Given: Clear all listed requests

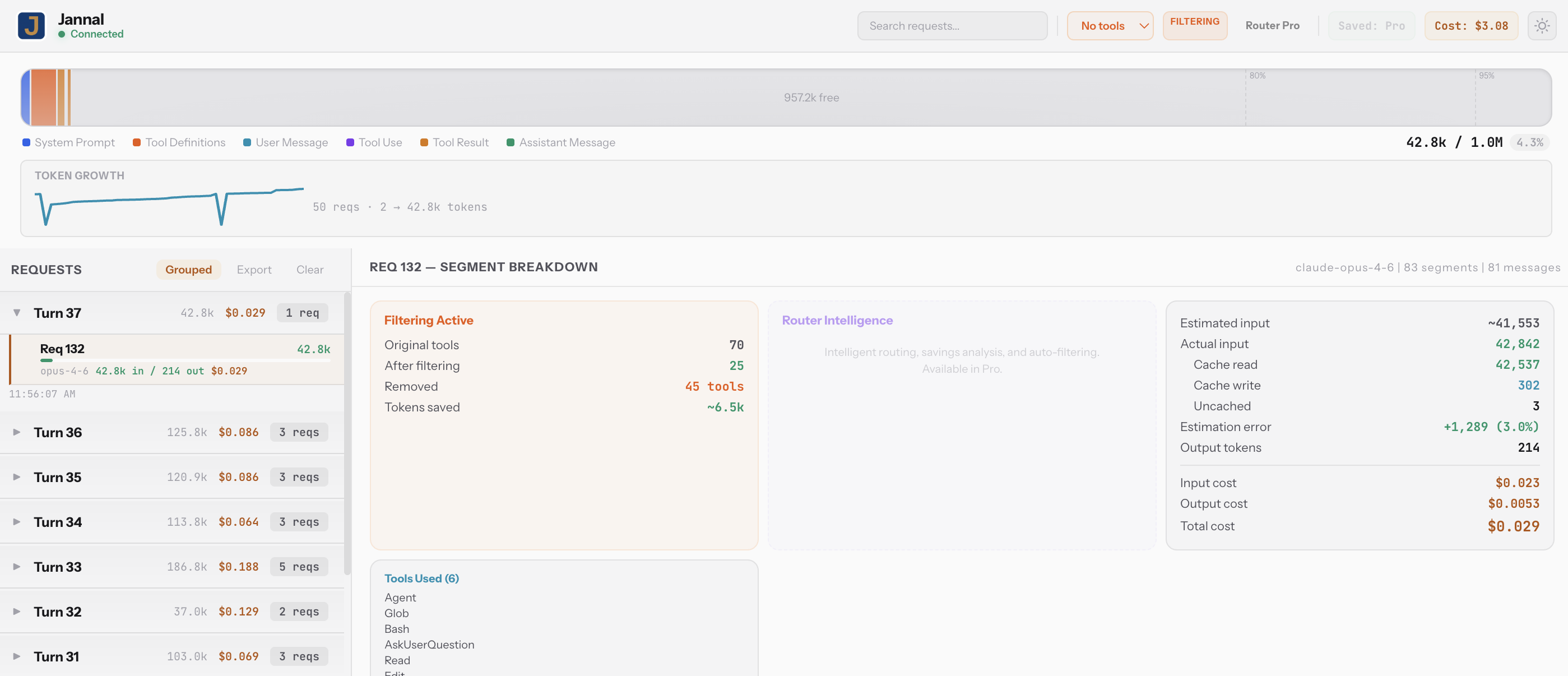Looking at the screenshot, I should pyautogui.click(x=310, y=269).
